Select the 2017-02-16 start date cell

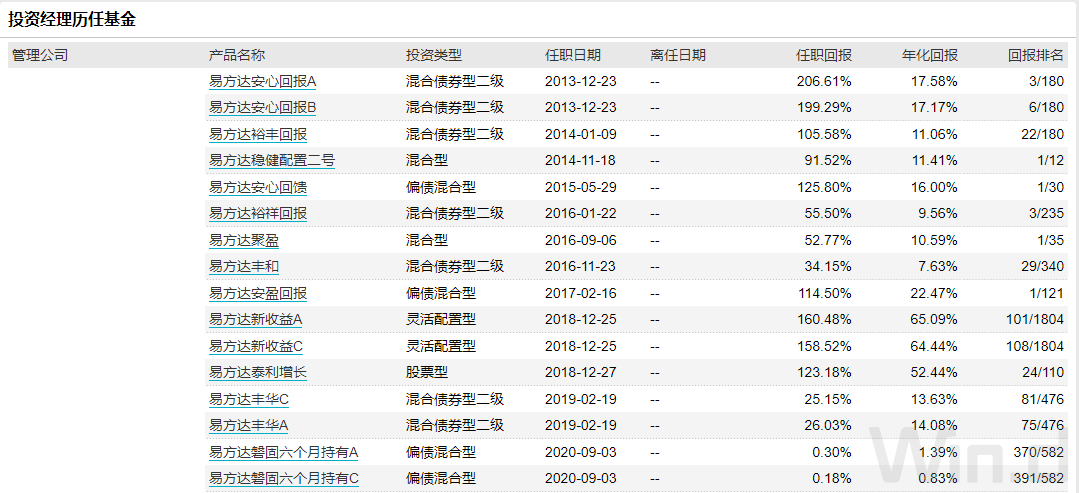pos(581,293)
